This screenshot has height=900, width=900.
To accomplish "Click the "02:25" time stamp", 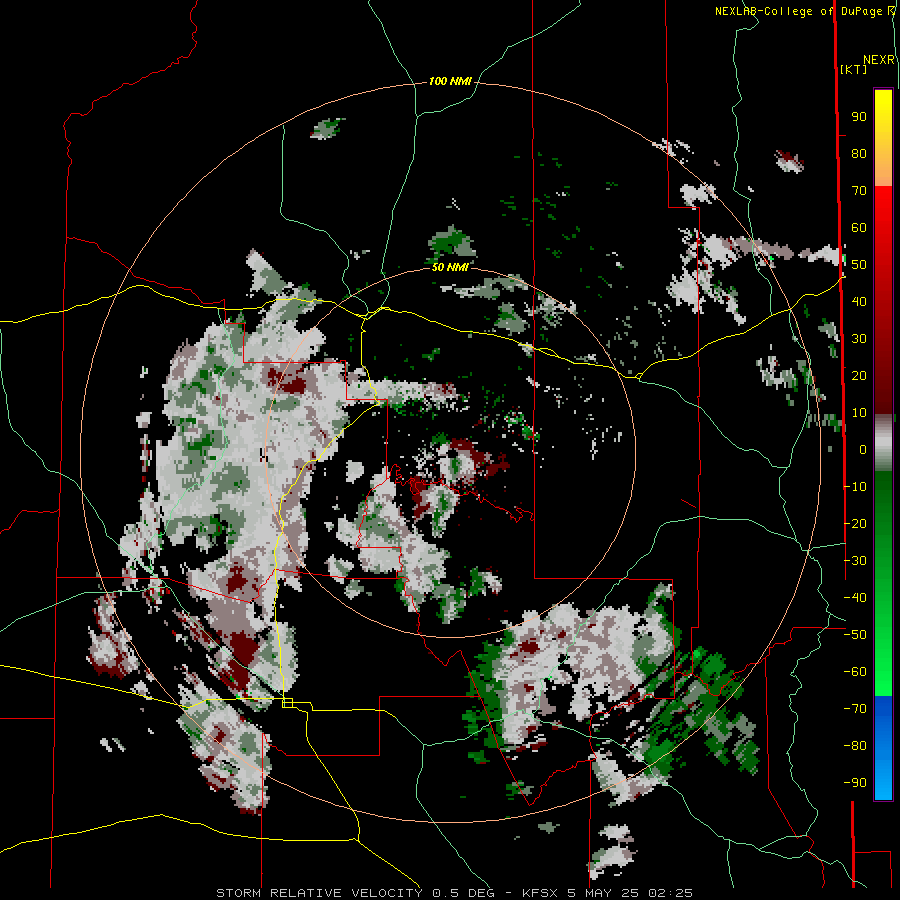I will [670, 893].
